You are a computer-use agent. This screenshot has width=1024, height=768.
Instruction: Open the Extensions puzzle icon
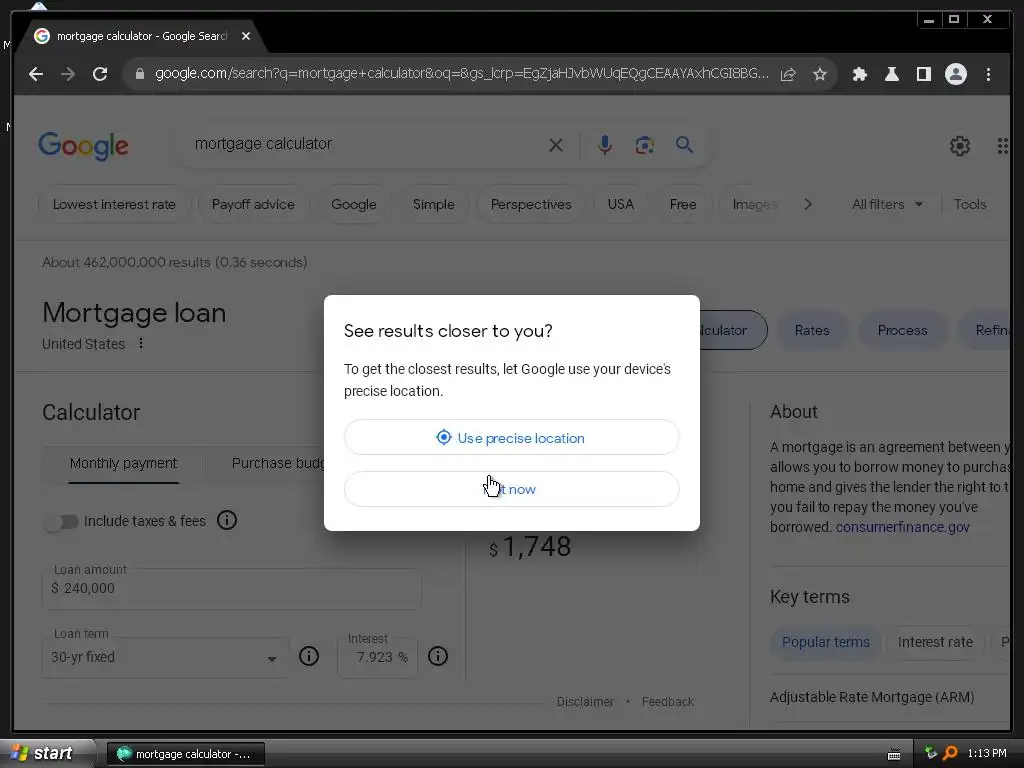(x=859, y=74)
